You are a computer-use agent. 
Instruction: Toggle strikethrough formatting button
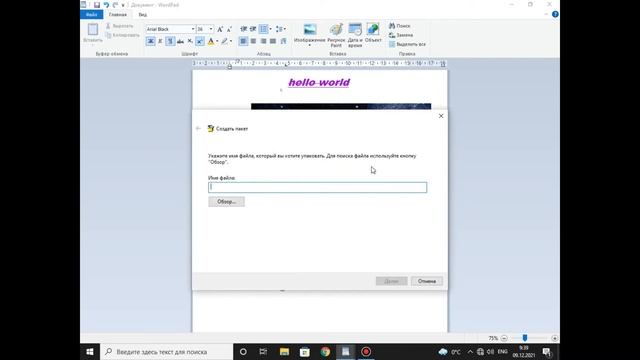click(x=180, y=41)
